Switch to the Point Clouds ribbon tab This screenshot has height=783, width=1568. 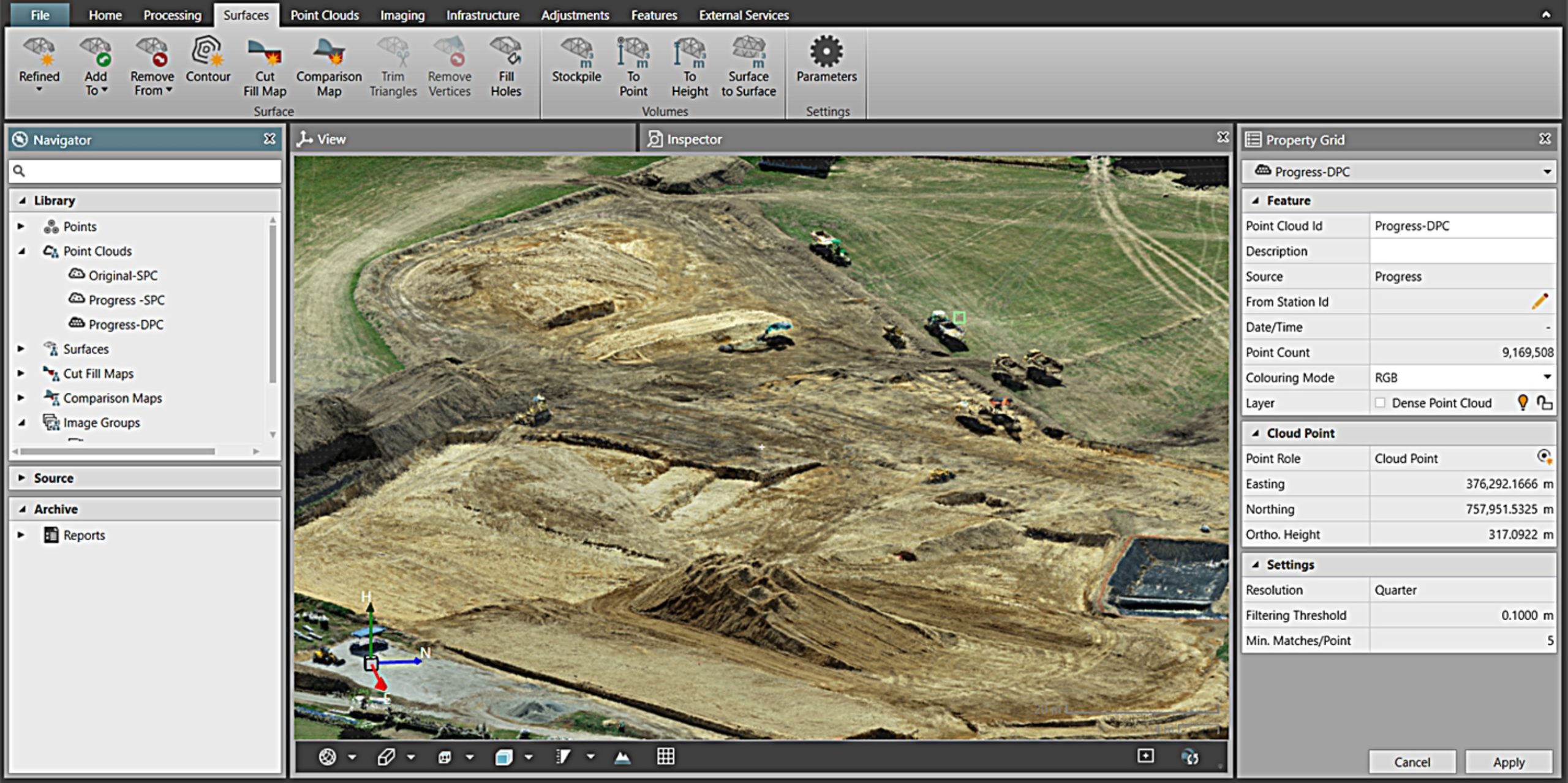[324, 15]
